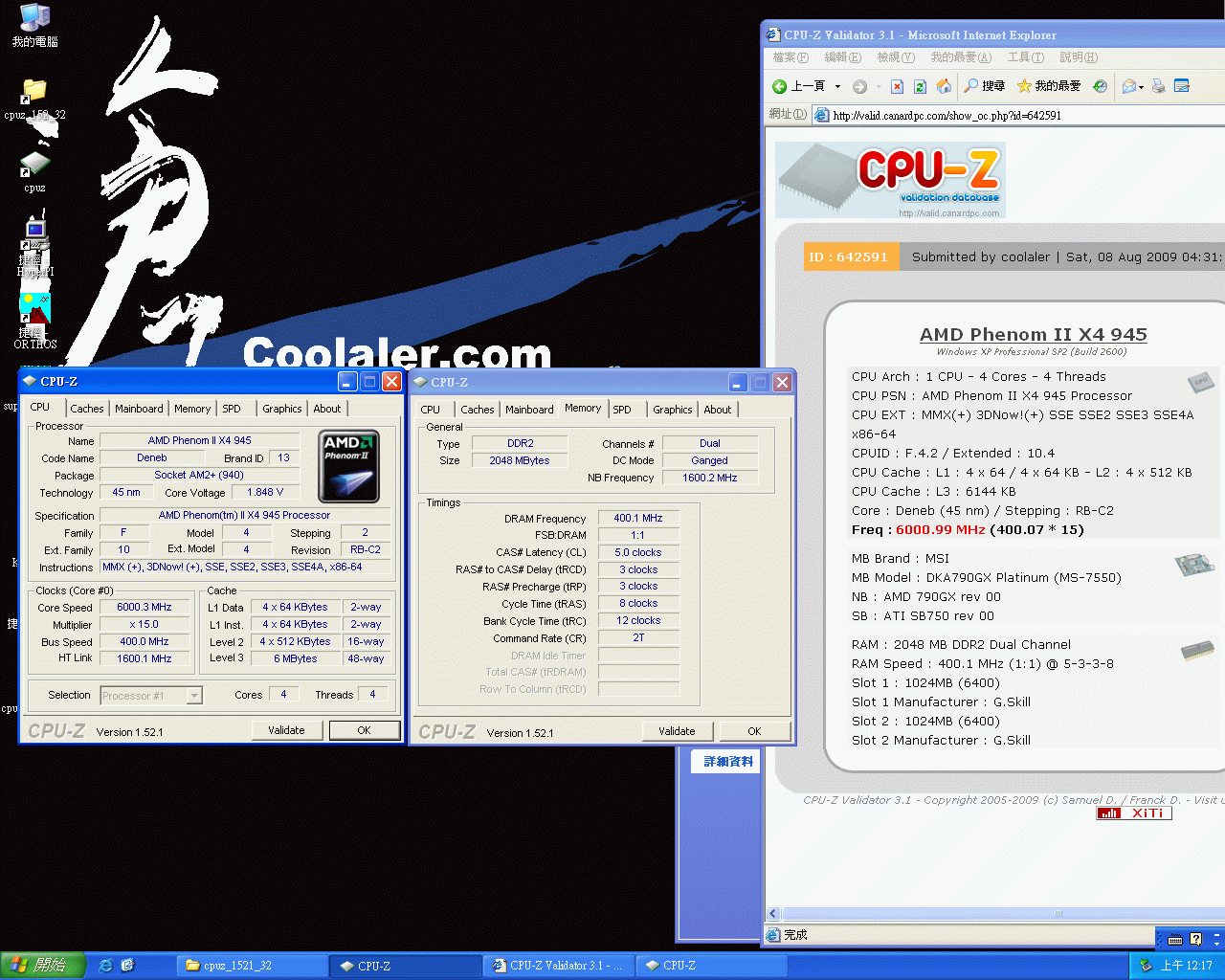Open the 工具(T) menu in Internet Explorer
Image resolution: width=1225 pixels, height=980 pixels.
click(1025, 57)
